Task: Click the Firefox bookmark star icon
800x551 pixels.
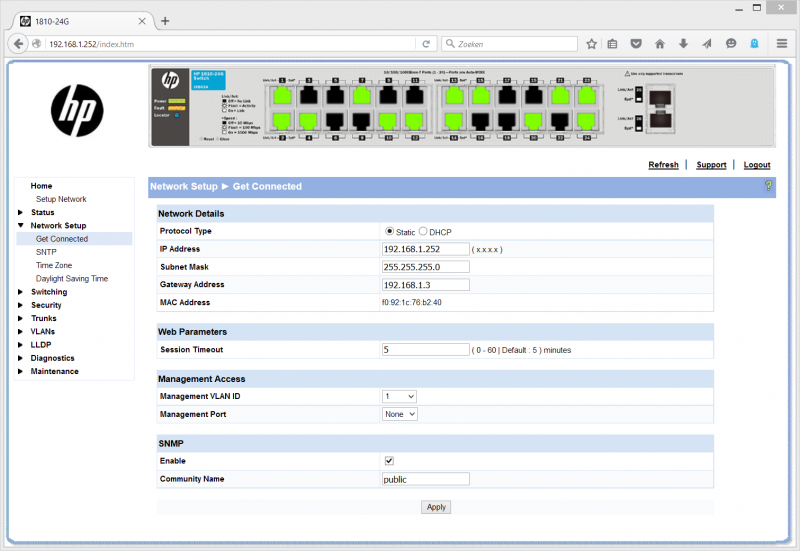Action: [x=591, y=44]
